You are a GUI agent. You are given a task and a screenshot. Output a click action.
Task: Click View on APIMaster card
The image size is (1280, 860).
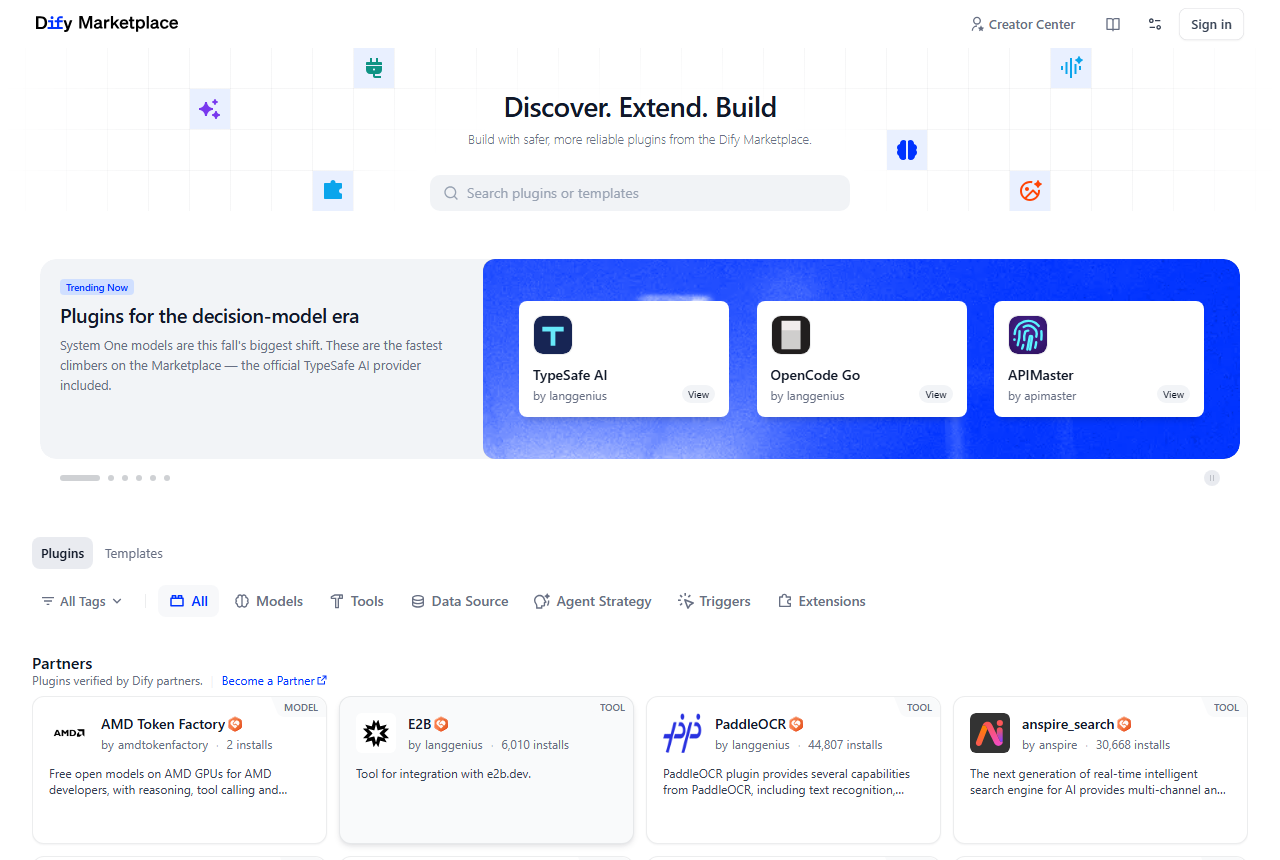1173,395
